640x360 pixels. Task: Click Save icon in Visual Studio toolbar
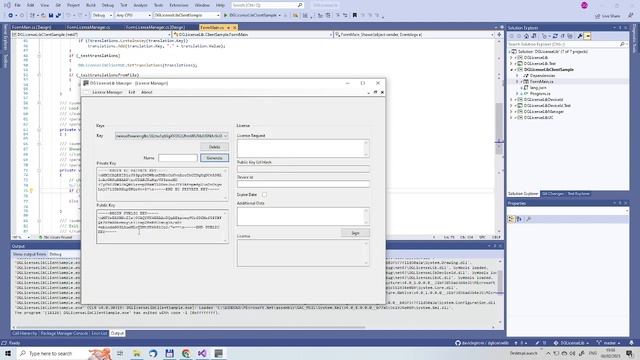tap(51, 15)
